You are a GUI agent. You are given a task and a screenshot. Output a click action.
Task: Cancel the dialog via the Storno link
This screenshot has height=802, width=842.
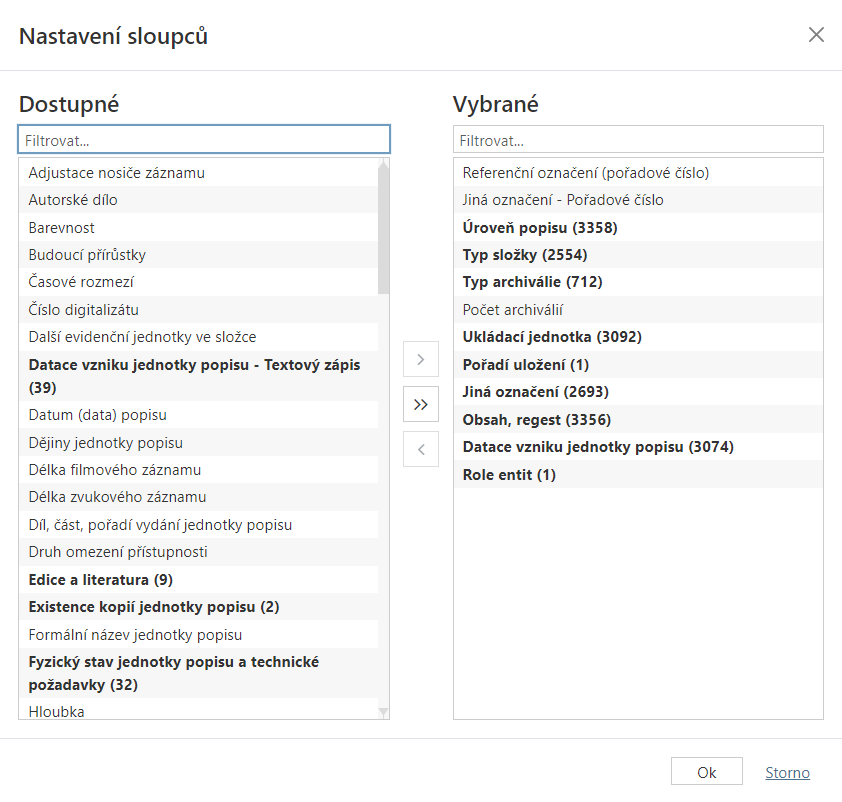pos(787,771)
